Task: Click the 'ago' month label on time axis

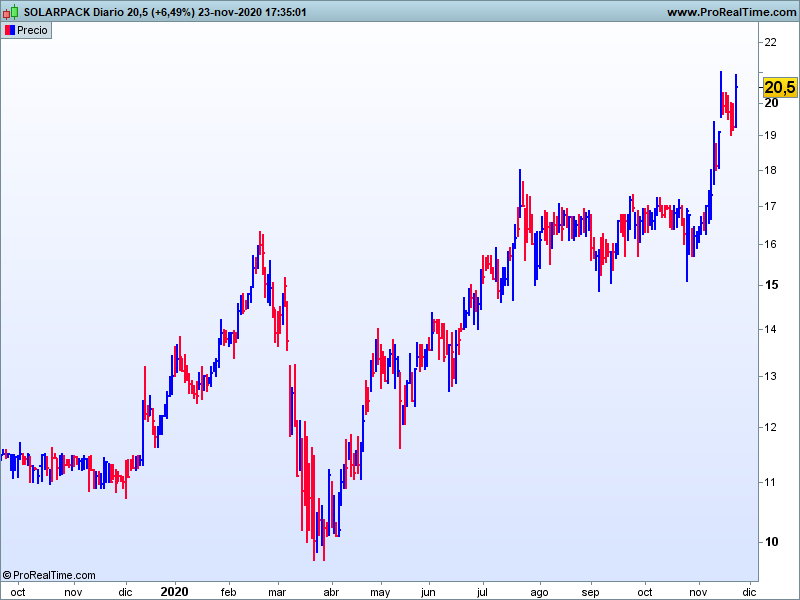Action: pos(538,591)
